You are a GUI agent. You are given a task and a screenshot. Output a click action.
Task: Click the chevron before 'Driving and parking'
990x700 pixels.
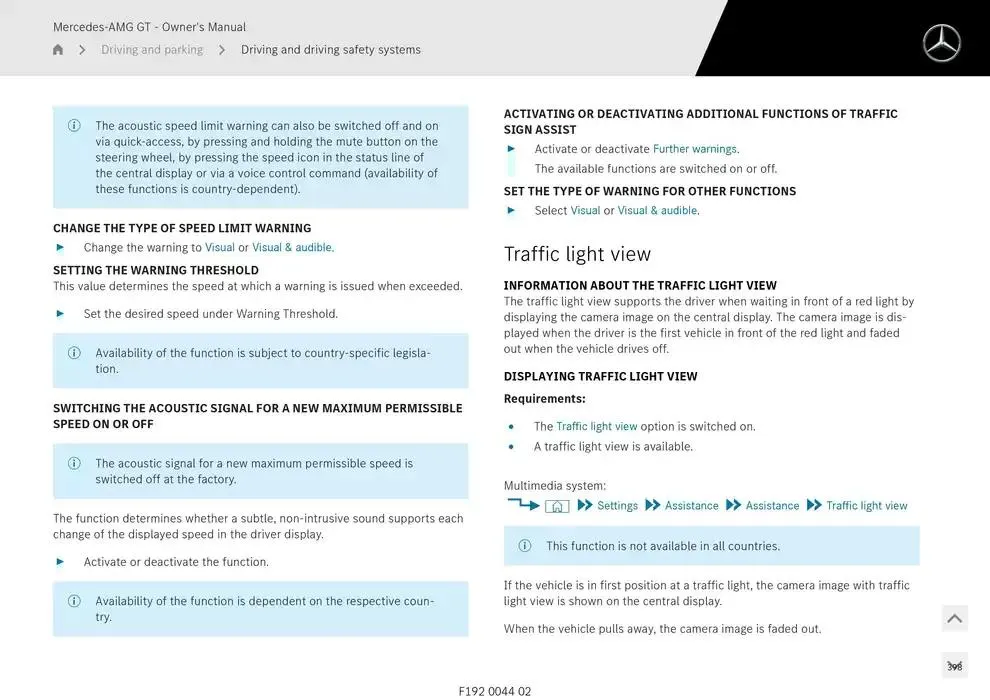click(82, 50)
